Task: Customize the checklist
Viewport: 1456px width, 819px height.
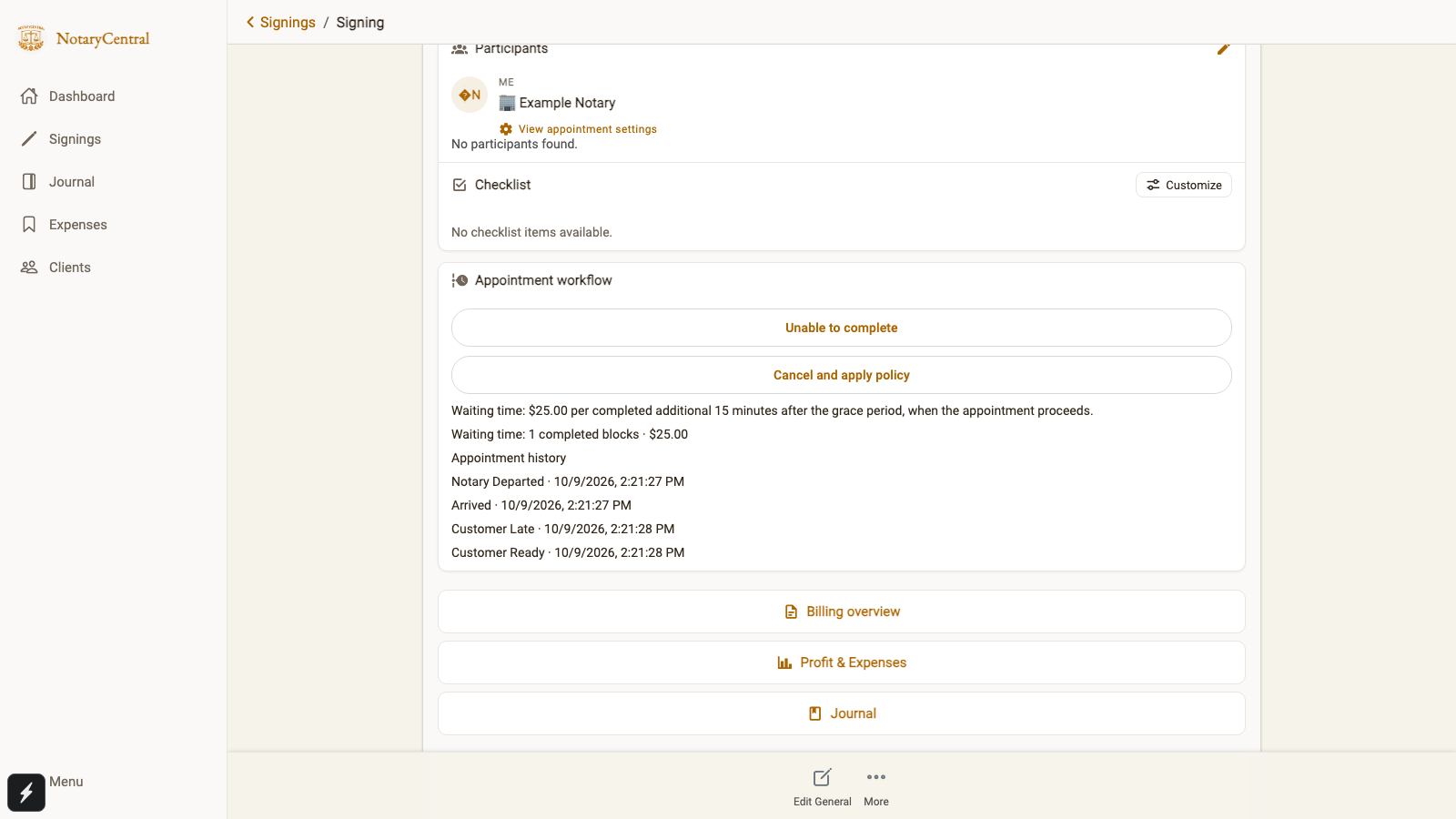Action: [x=1184, y=185]
